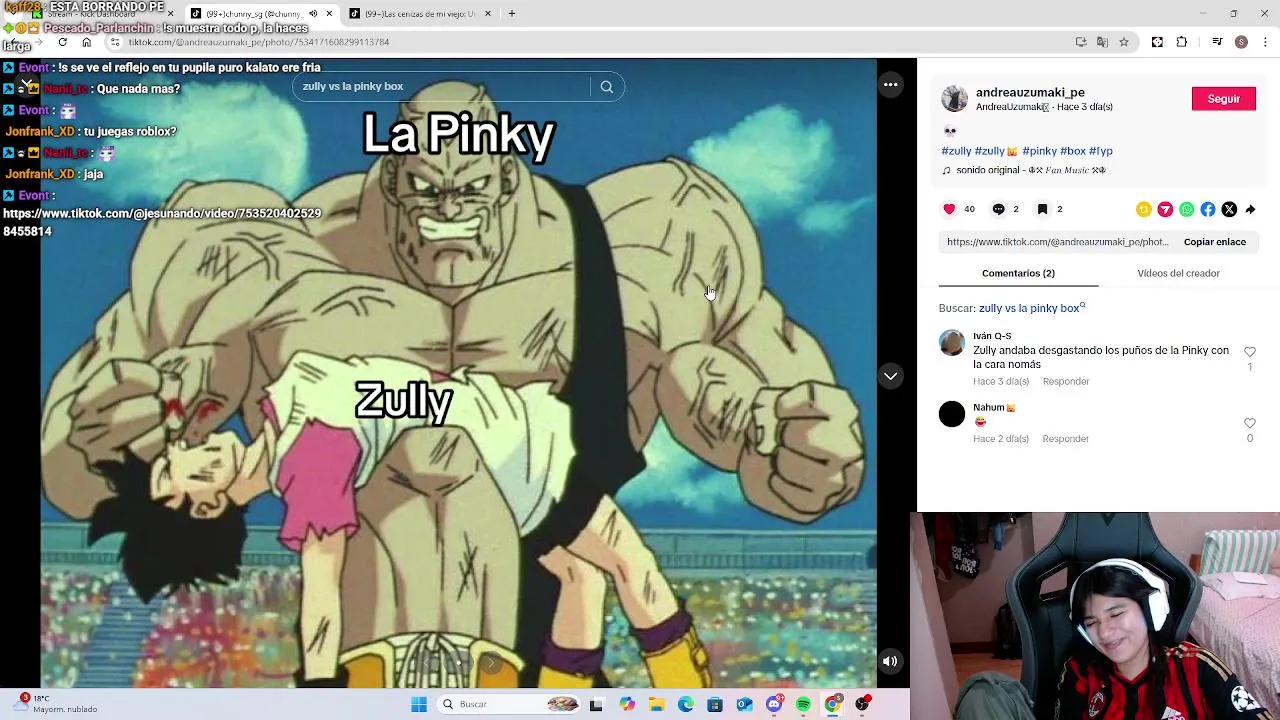Open the andreauzumaki_pe profile name

click(1030, 92)
